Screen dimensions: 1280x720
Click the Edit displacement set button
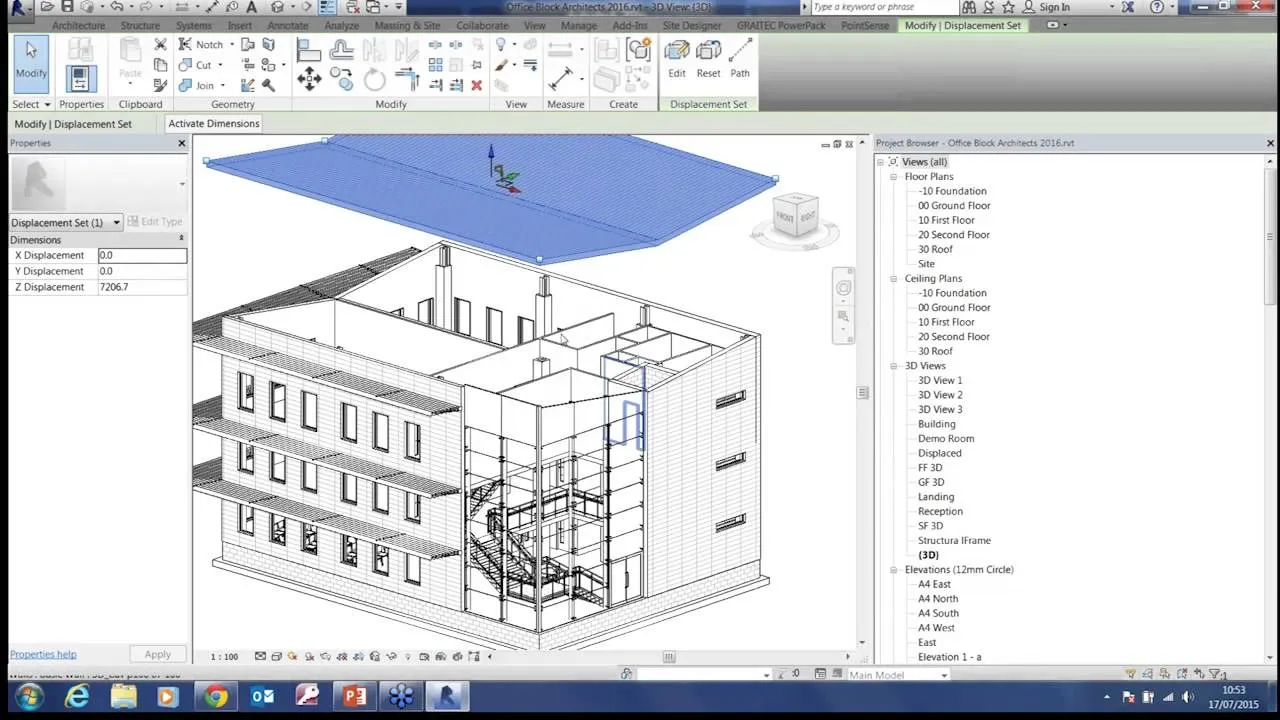[677, 59]
